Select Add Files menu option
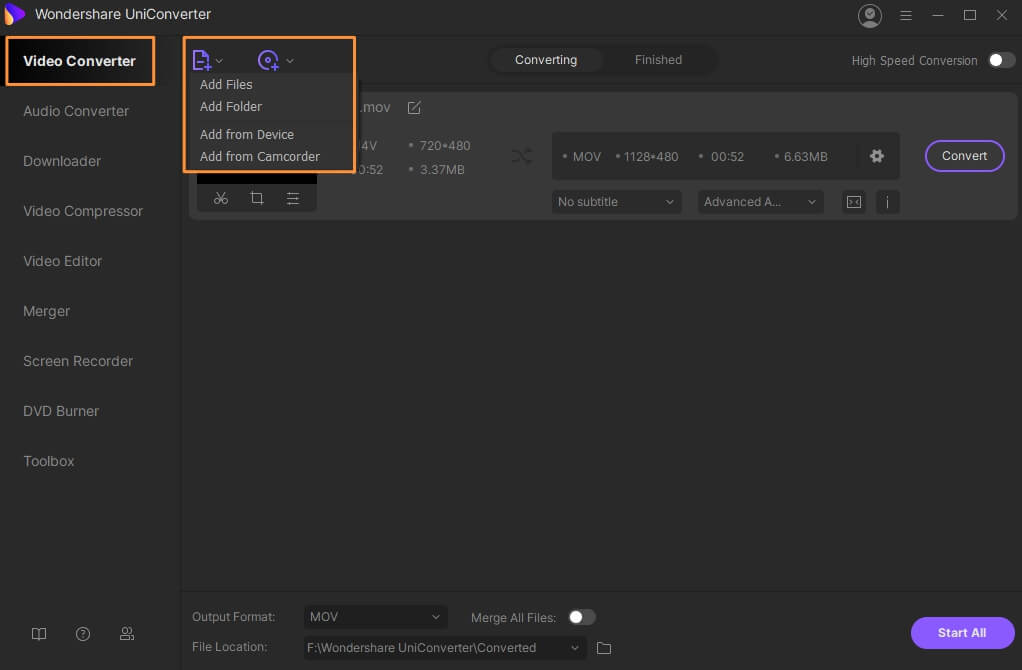1022x670 pixels. coord(226,84)
